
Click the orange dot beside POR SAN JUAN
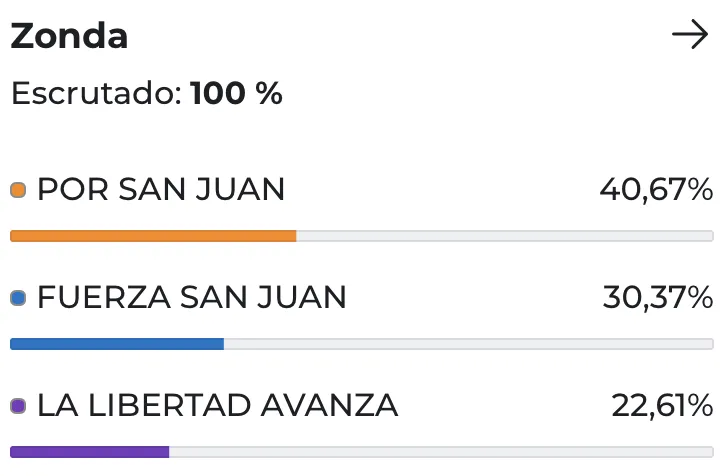tap(18, 190)
